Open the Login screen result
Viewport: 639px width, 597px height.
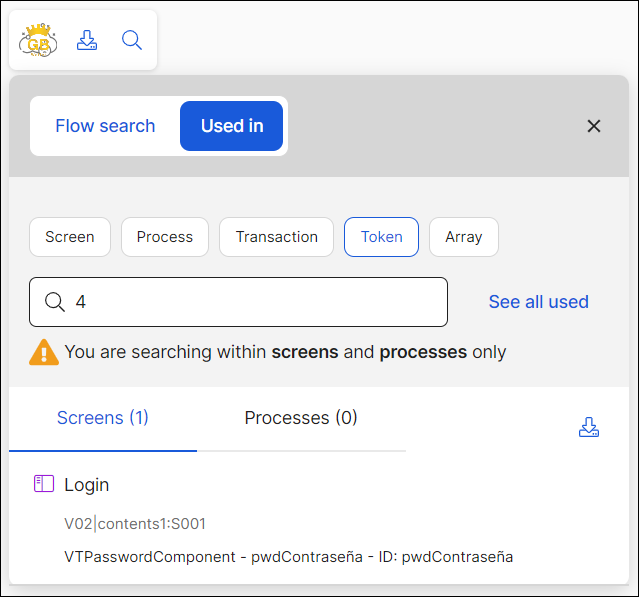click(x=87, y=485)
